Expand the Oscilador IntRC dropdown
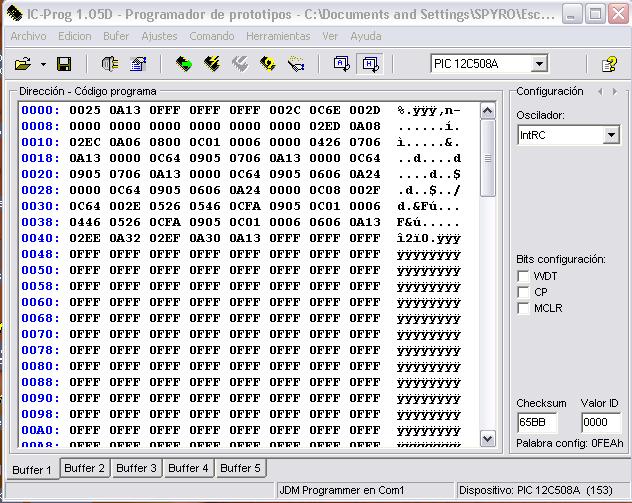Screen dimensions: 632x503 point(611,135)
